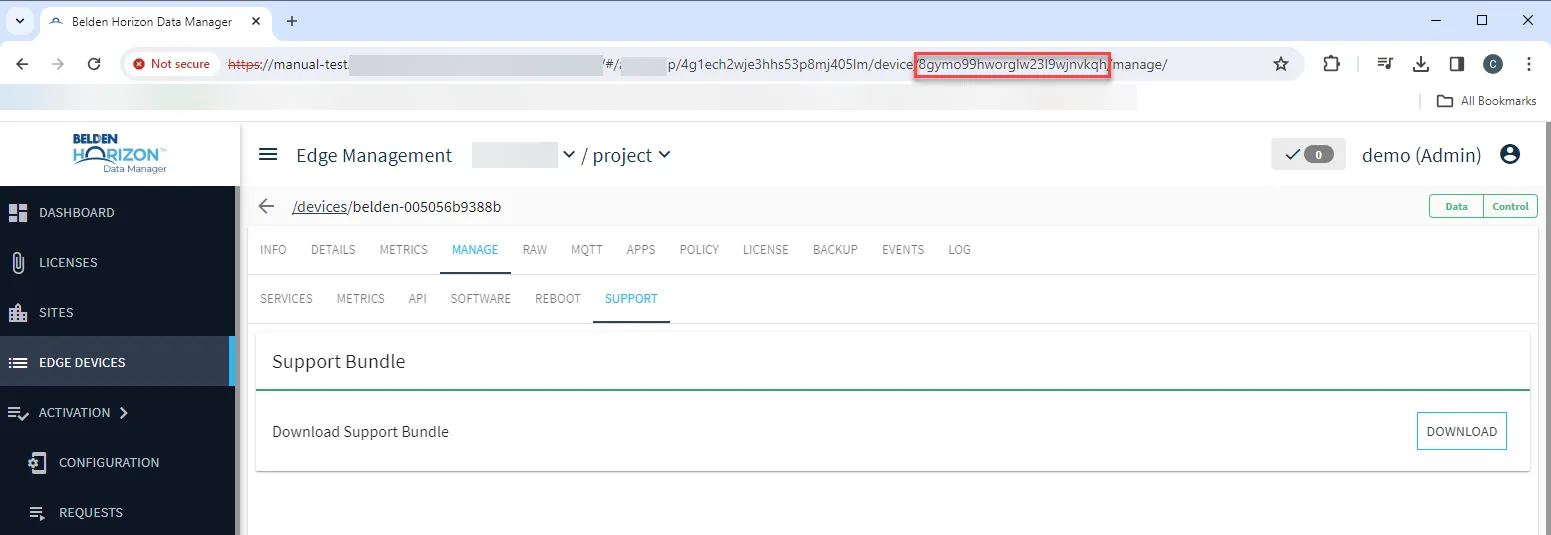Open the APPS tab
This screenshot has height=535, width=1551.
coord(641,250)
